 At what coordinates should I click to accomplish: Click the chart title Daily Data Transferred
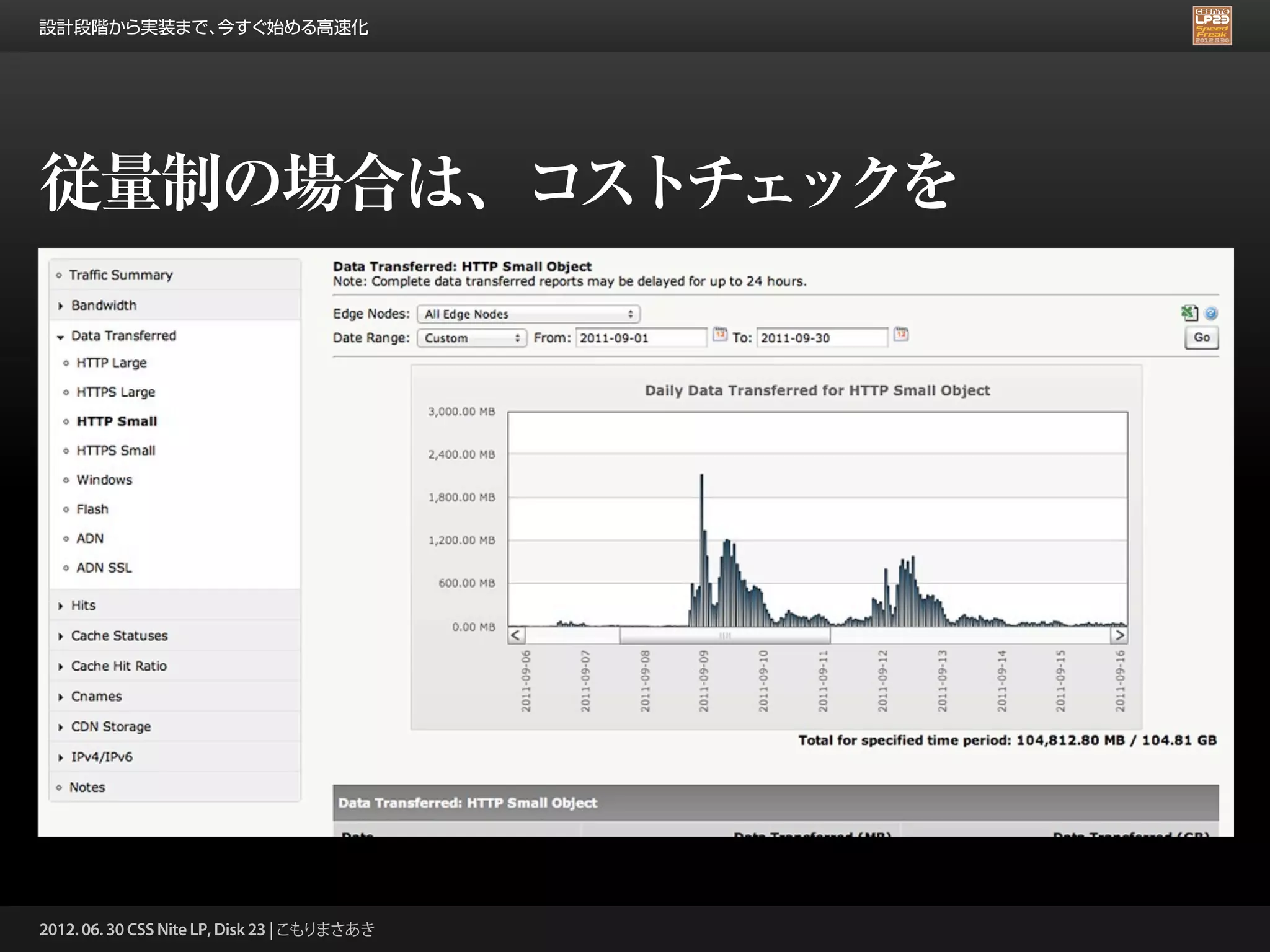817,390
